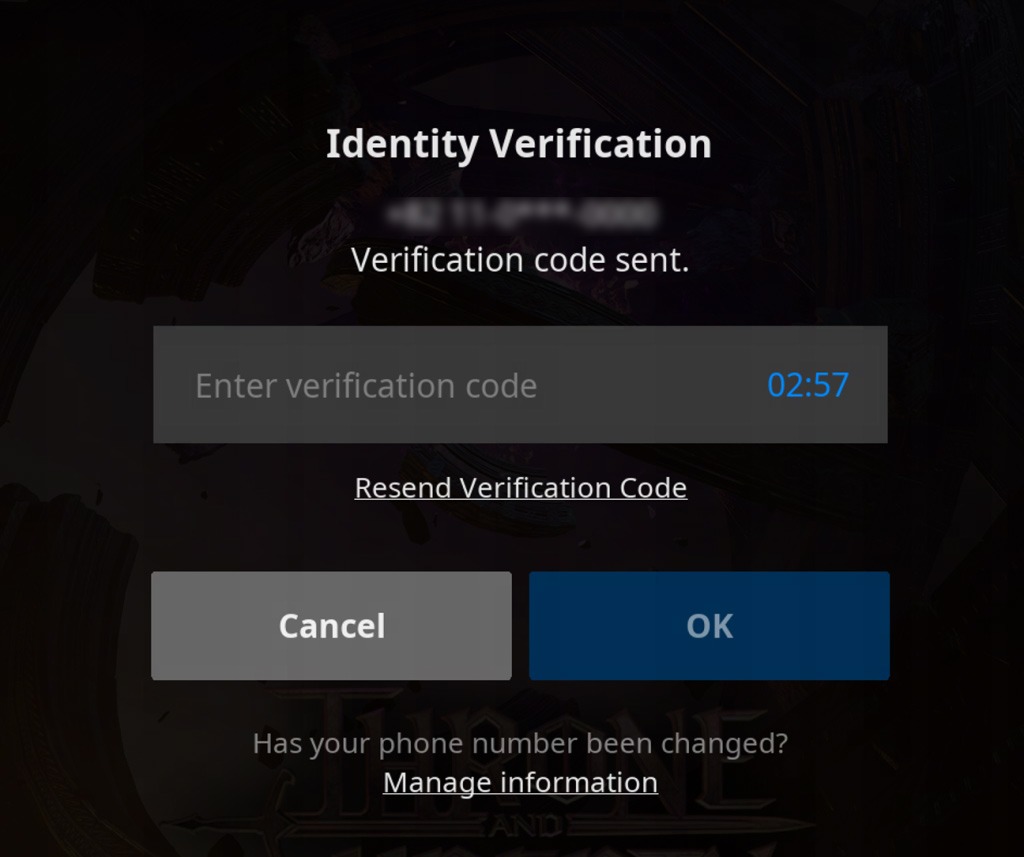Image resolution: width=1024 pixels, height=857 pixels.
Task: Click the Enter verification code field
Action: coord(520,384)
